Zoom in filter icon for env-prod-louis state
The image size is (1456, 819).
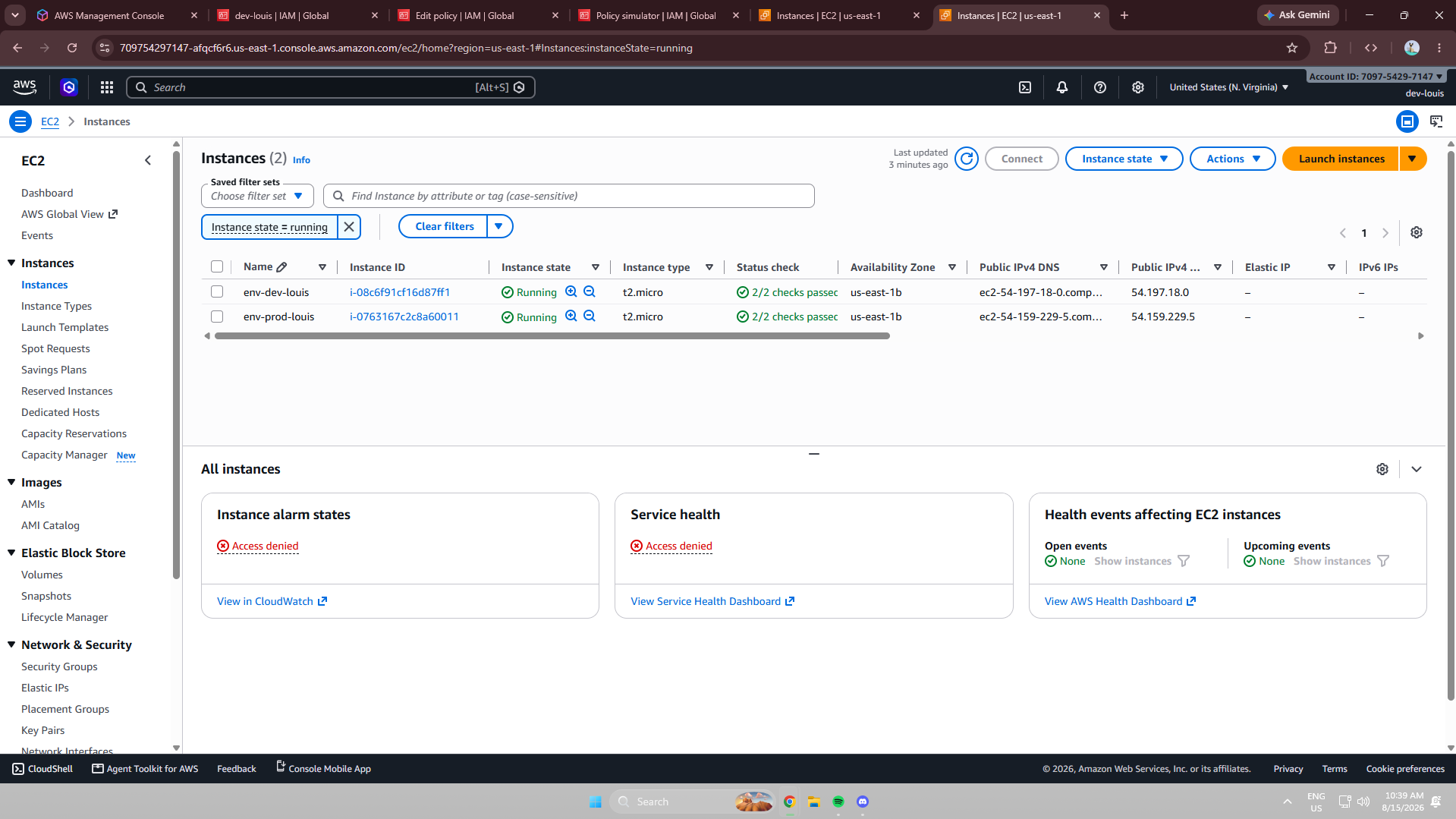point(571,316)
